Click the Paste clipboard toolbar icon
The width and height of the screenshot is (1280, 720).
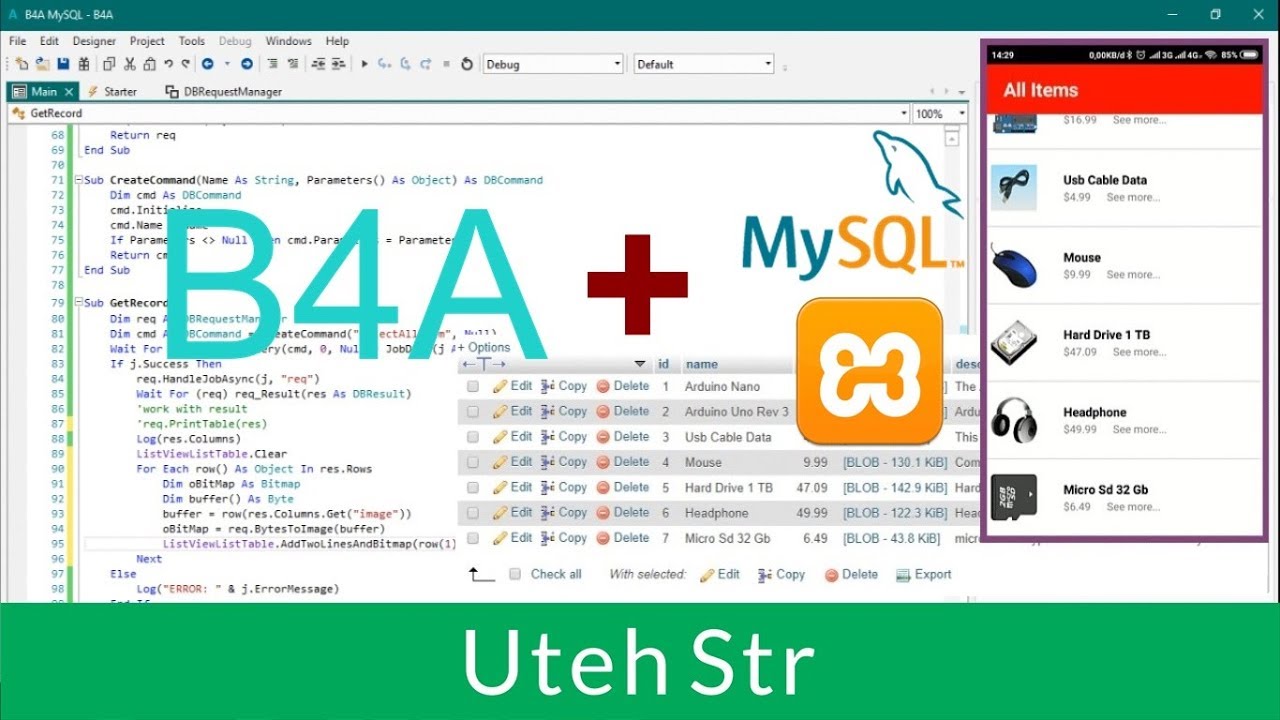pos(149,64)
